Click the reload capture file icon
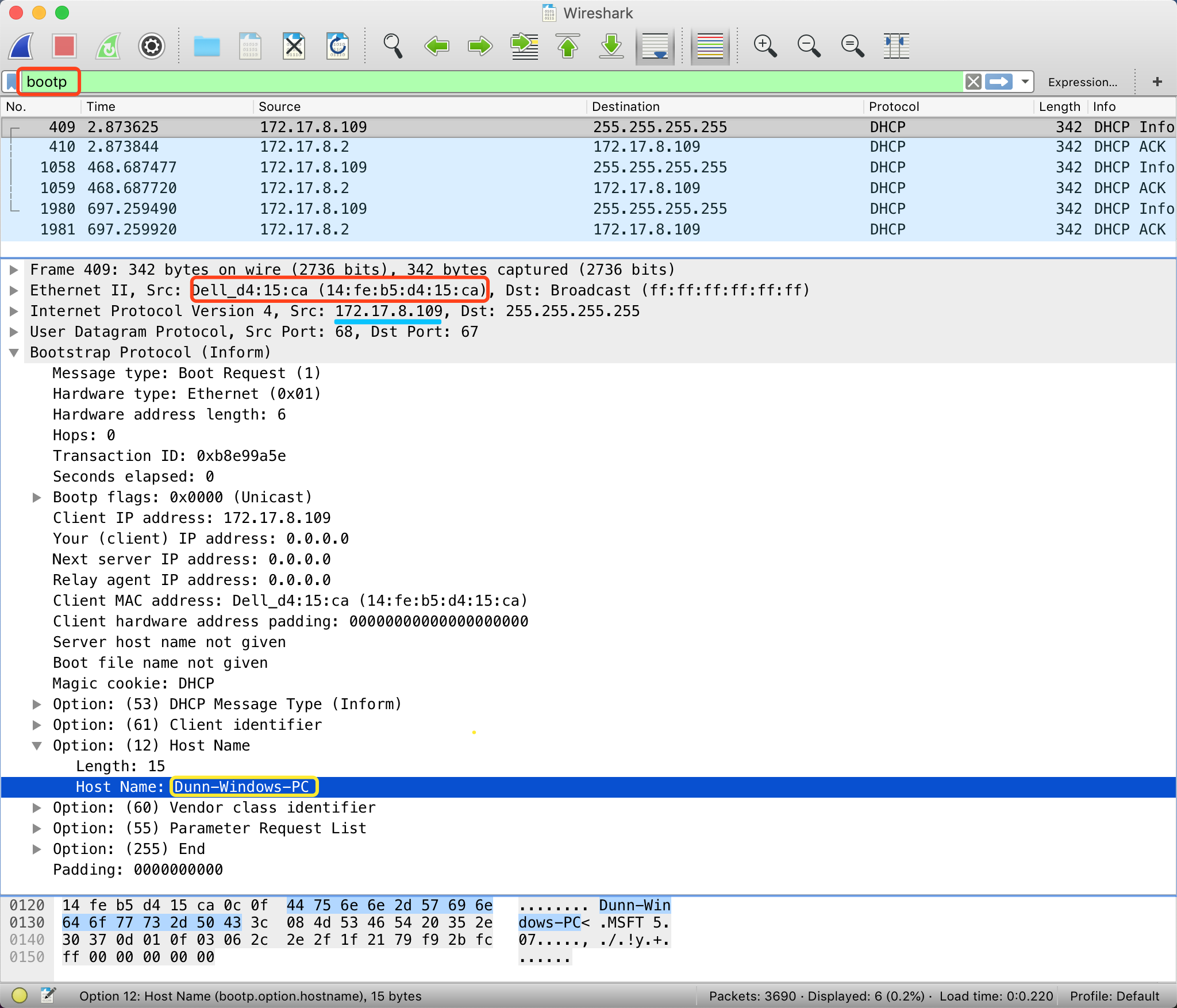Image resolution: width=1177 pixels, height=1008 pixels. (x=338, y=46)
